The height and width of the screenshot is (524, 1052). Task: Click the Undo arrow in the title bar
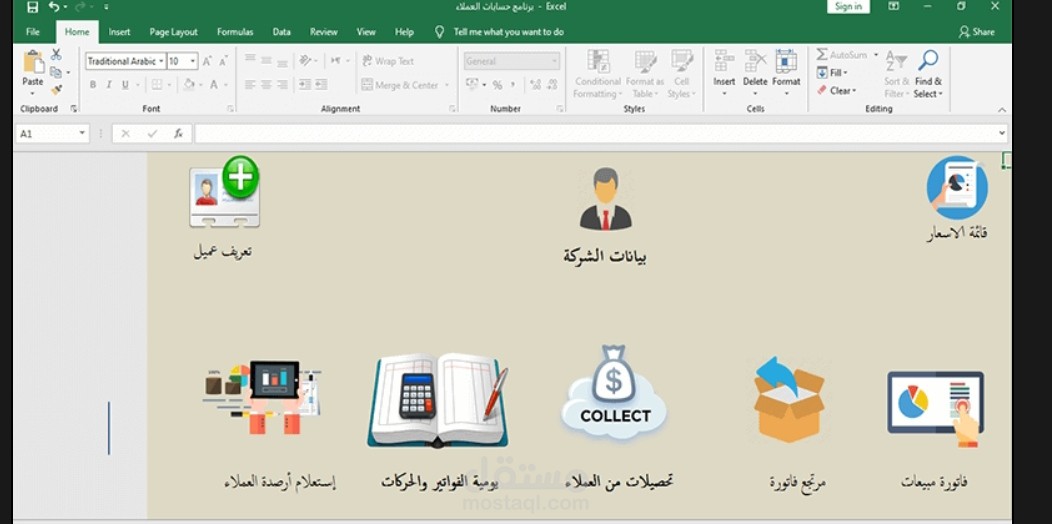[x=54, y=7]
